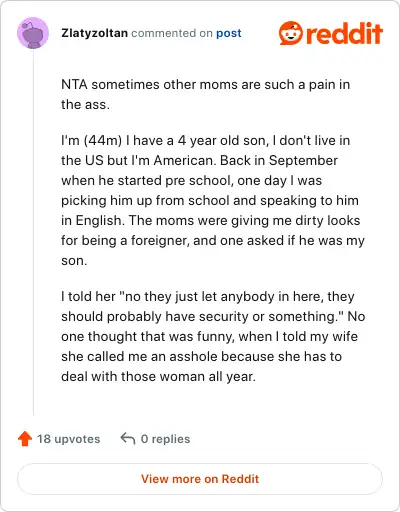
Task: Click the paragraph starting "I told her"
Action: point(213,336)
